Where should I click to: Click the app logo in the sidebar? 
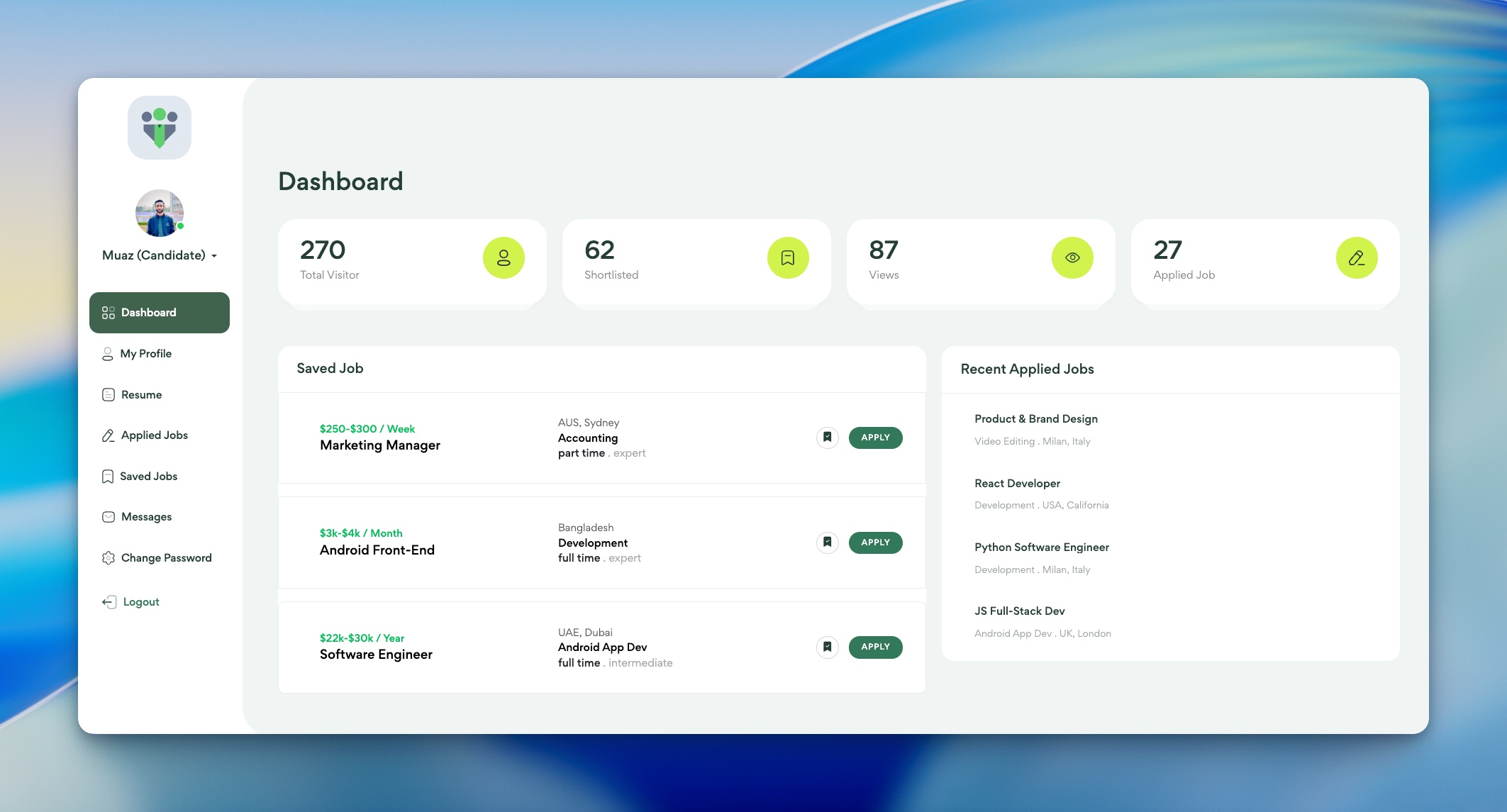pyautogui.click(x=160, y=128)
